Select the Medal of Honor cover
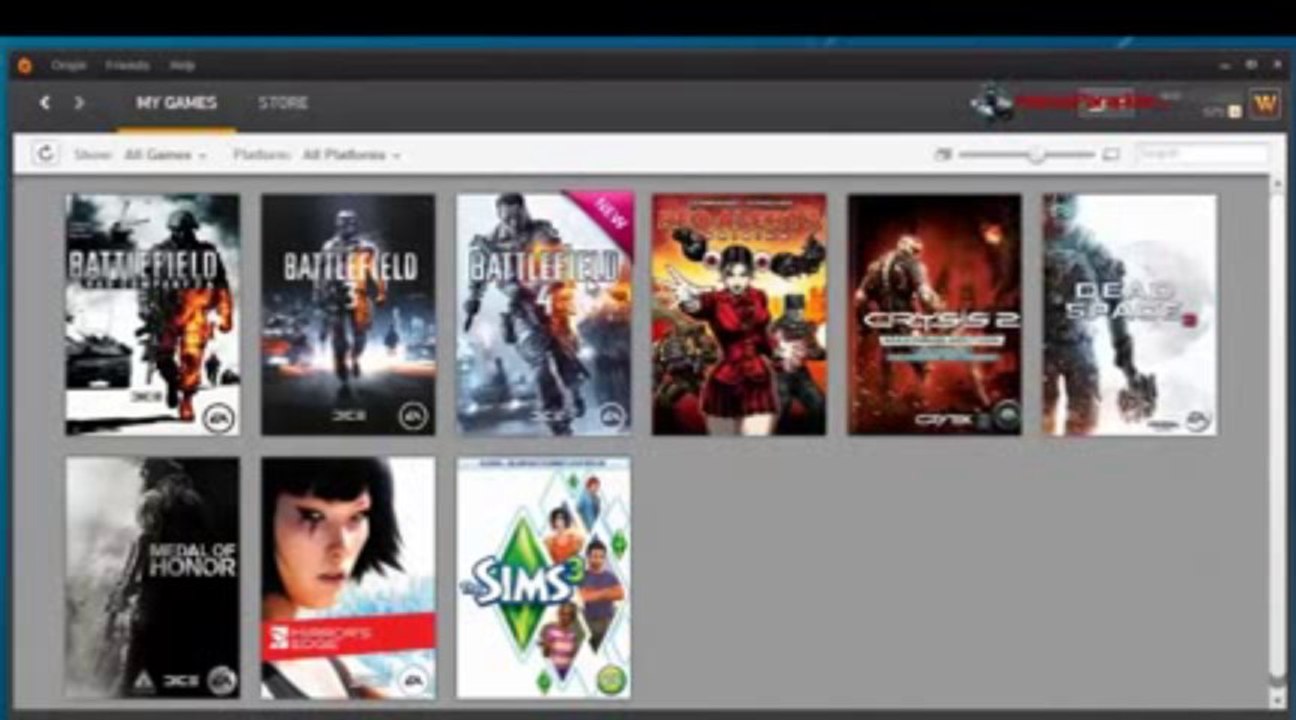Viewport: 1296px width, 720px height. click(x=153, y=578)
